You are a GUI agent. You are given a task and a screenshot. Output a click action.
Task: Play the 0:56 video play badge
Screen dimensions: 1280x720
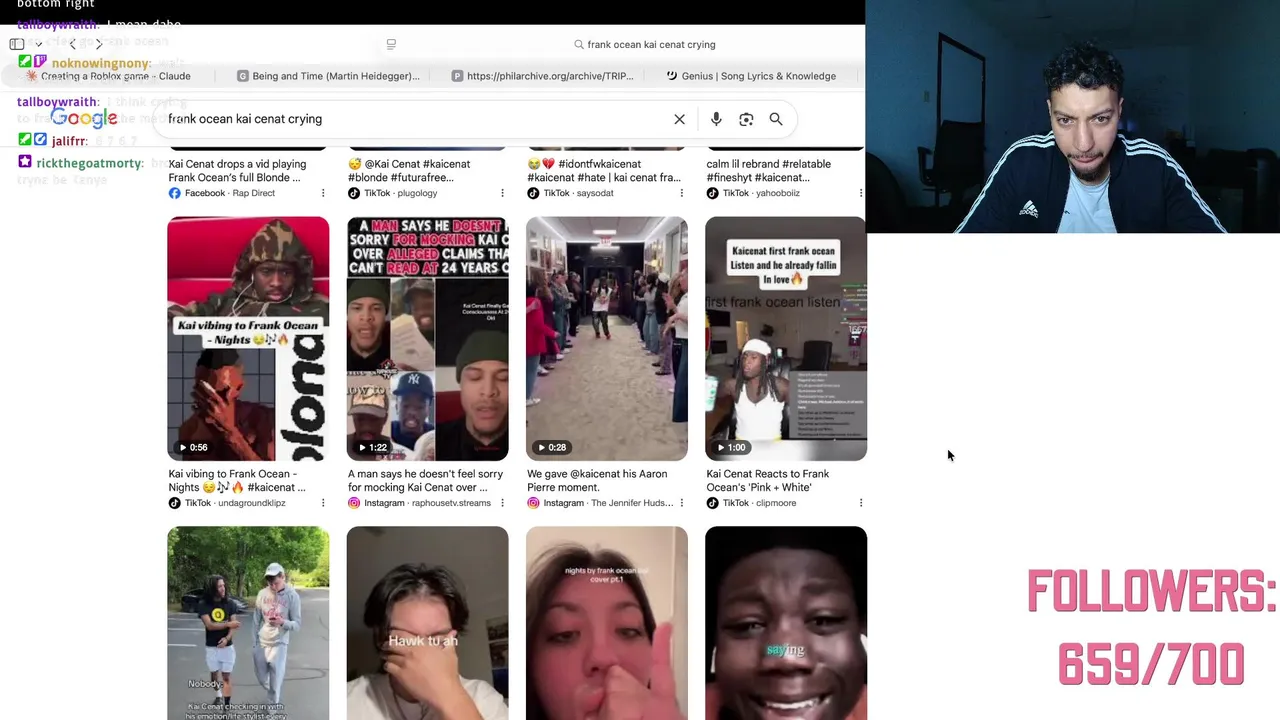point(193,448)
